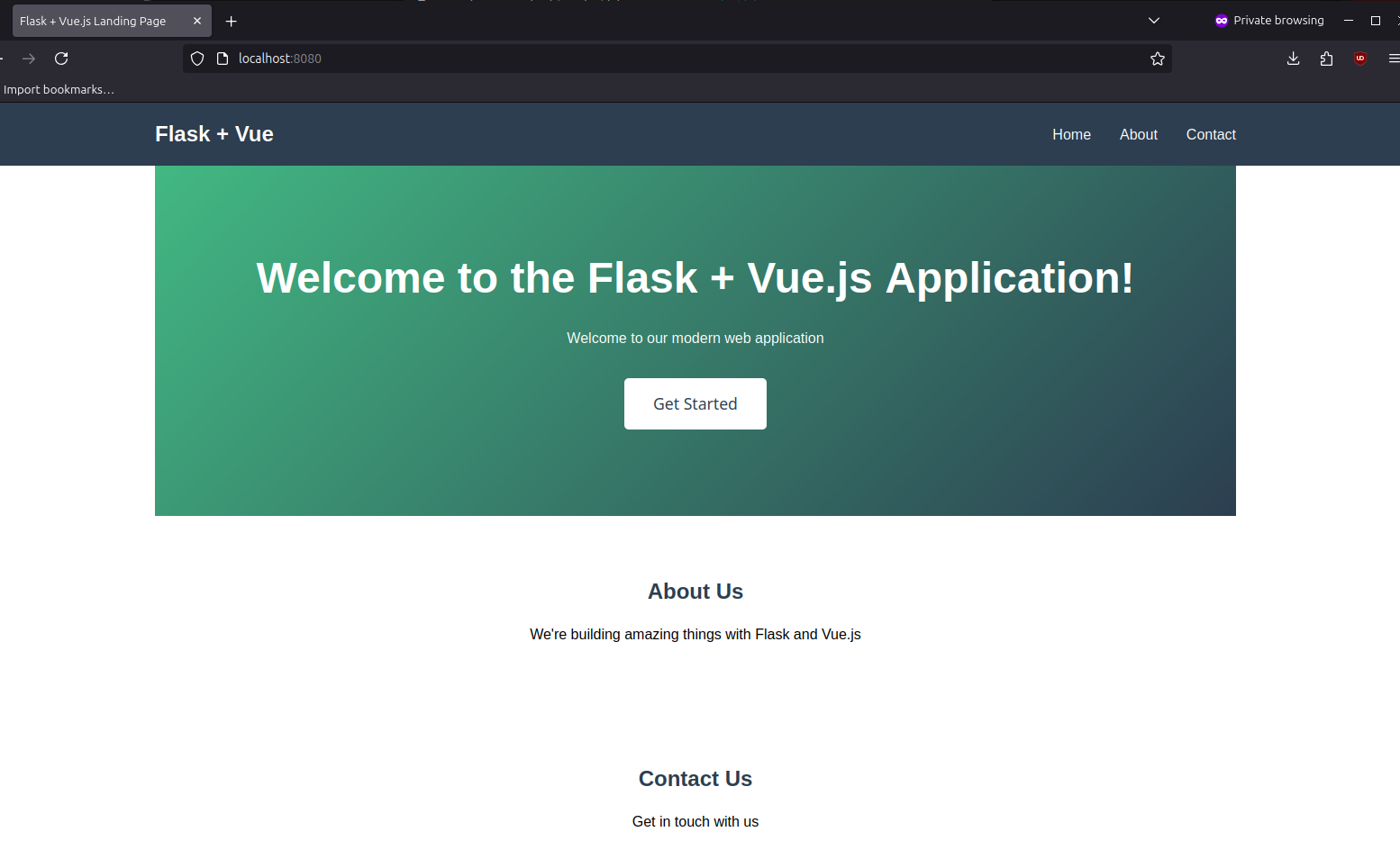The width and height of the screenshot is (1400, 868).
Task: Click the Welcome to our modern web application text
Action: [x=695, y=339]
